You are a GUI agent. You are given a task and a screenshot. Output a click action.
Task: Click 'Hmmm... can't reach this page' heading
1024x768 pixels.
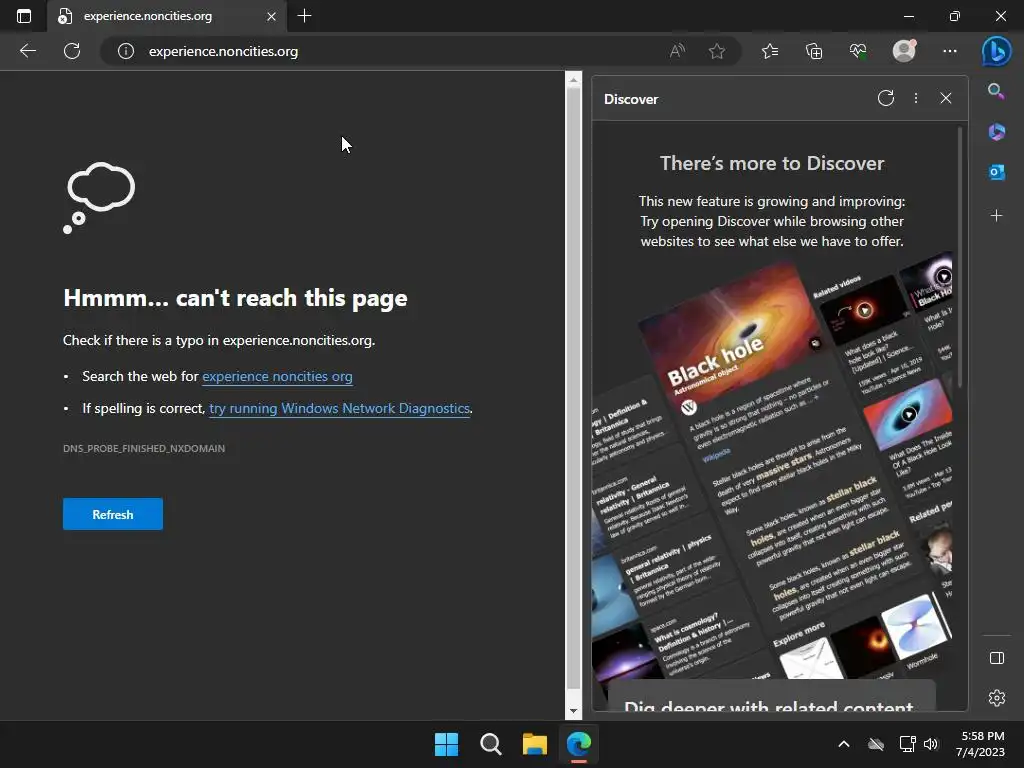pos(235,298)
